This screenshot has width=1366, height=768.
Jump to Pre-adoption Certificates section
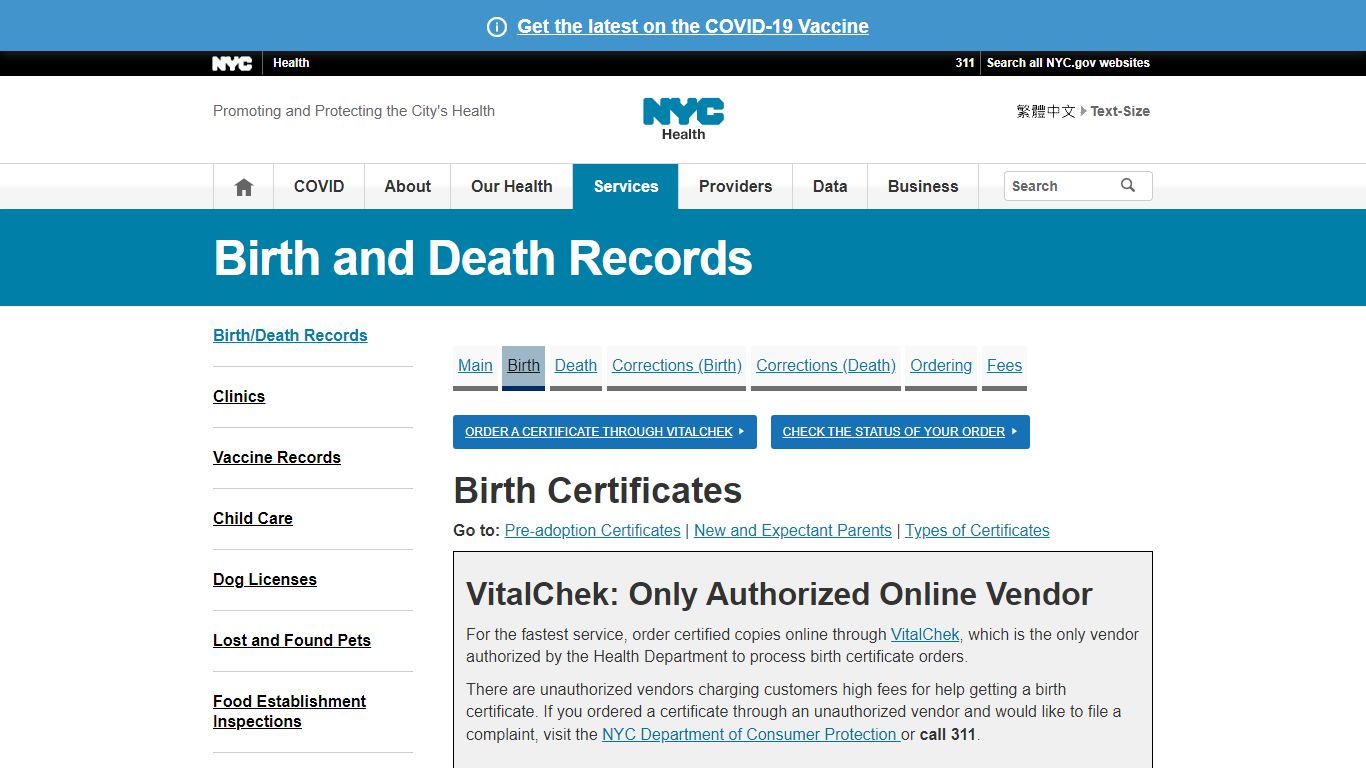(592, 531)
